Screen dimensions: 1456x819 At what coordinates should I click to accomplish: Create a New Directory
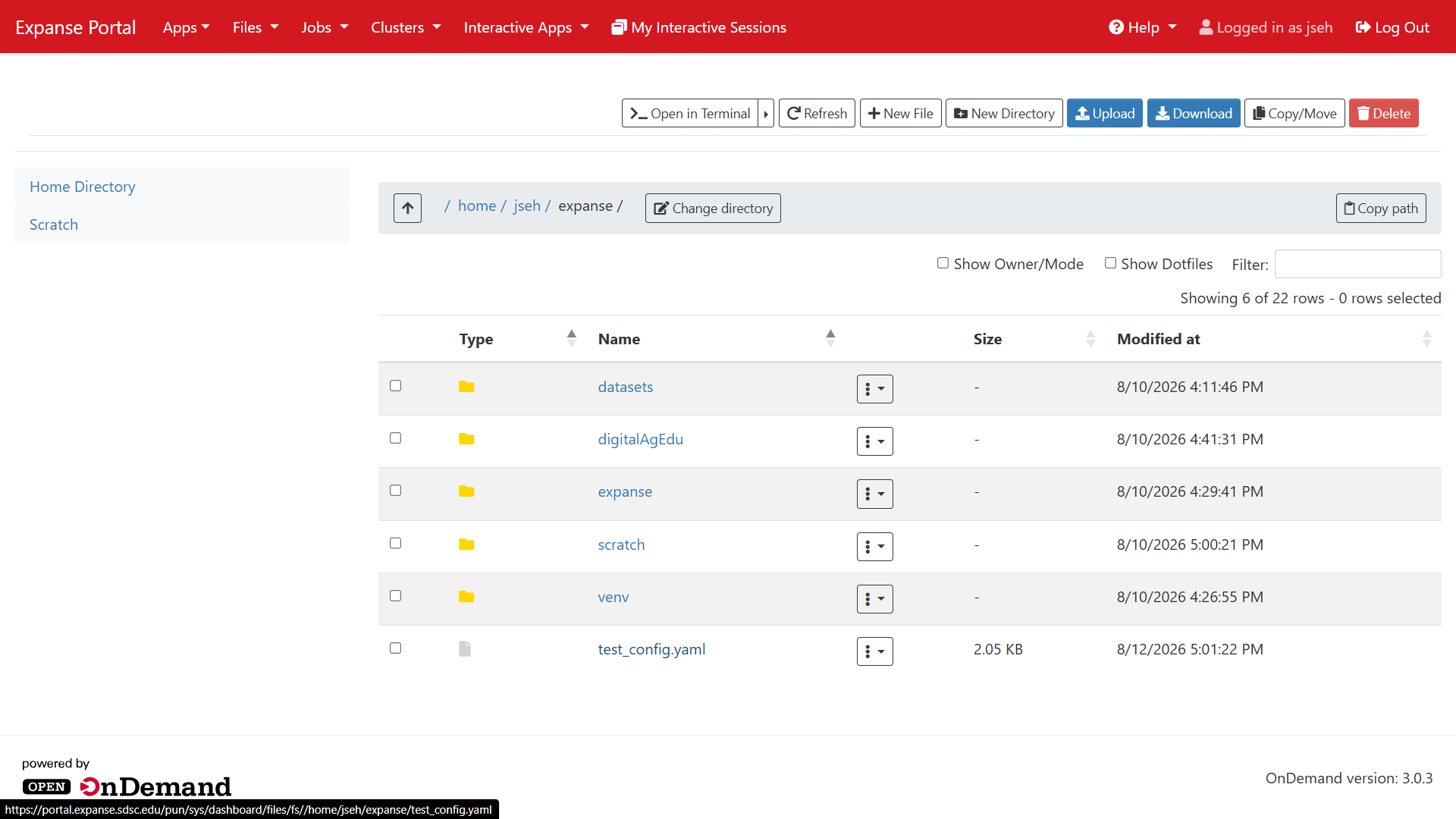pos(1004,113)
